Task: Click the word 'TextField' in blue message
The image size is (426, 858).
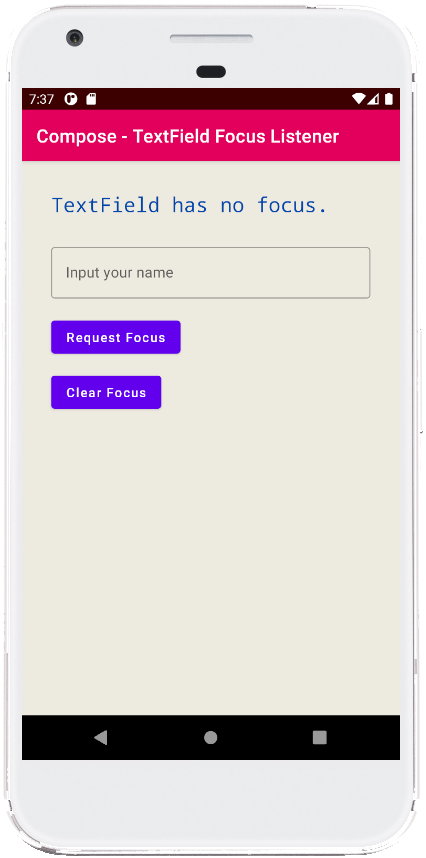Action: point(106,205)
